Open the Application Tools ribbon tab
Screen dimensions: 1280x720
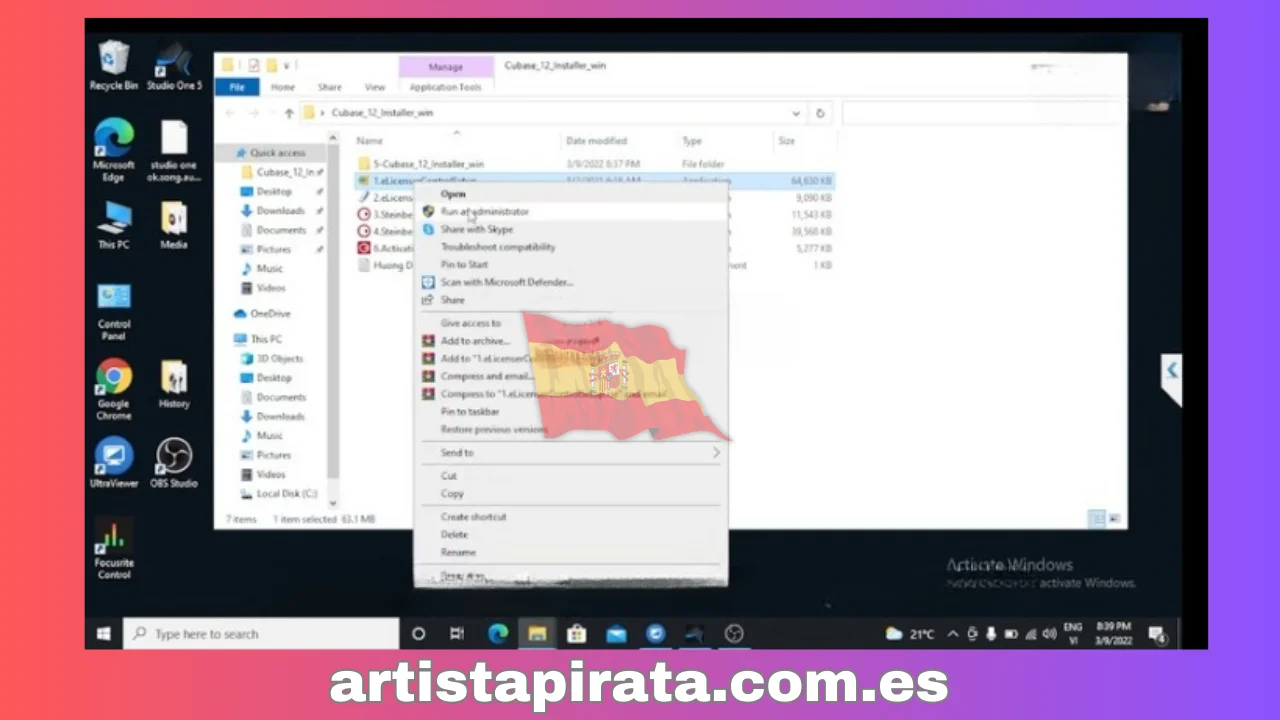click(x=446, y=87)
